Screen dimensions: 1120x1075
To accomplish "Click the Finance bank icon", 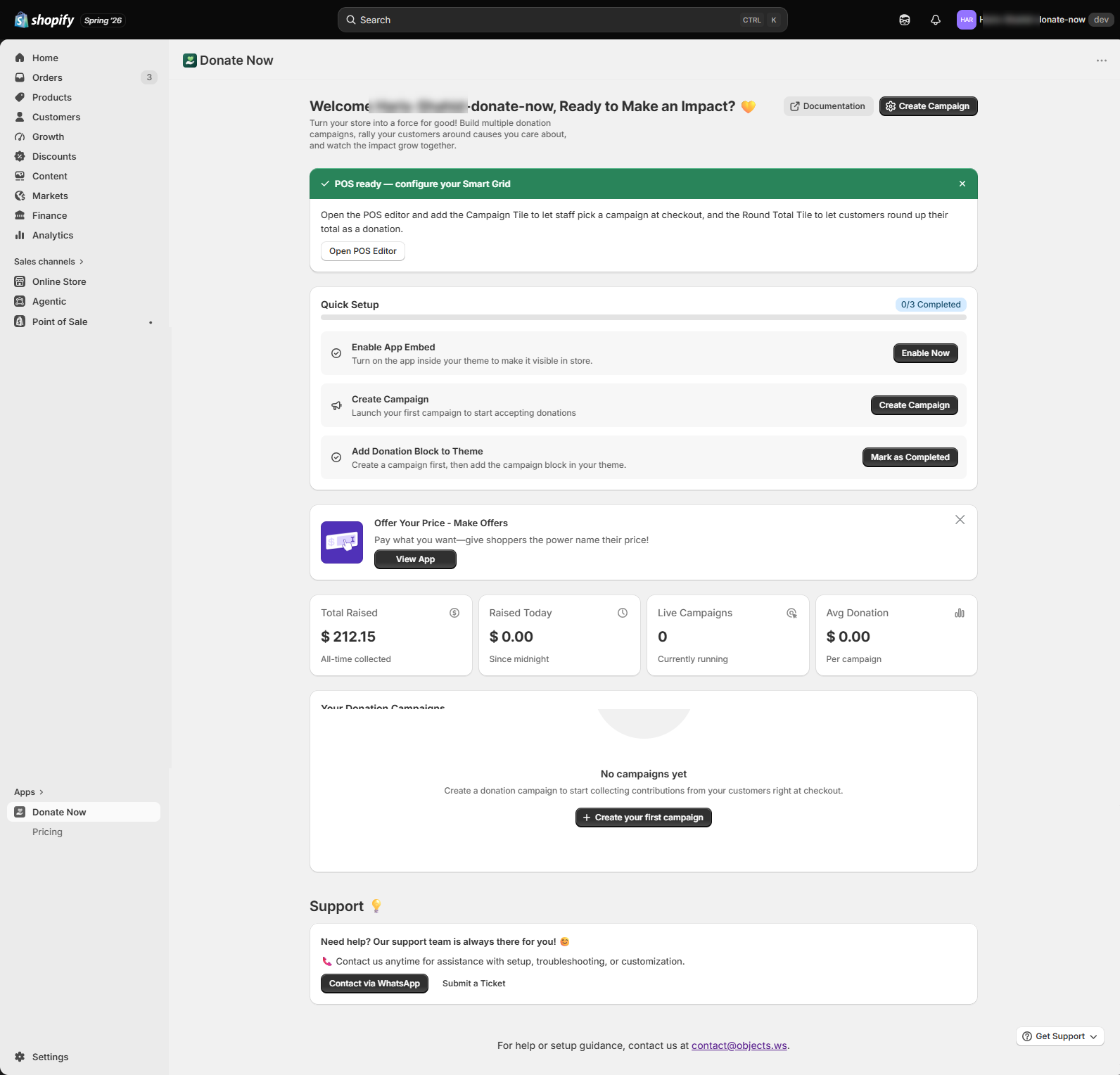I will 20,215.
